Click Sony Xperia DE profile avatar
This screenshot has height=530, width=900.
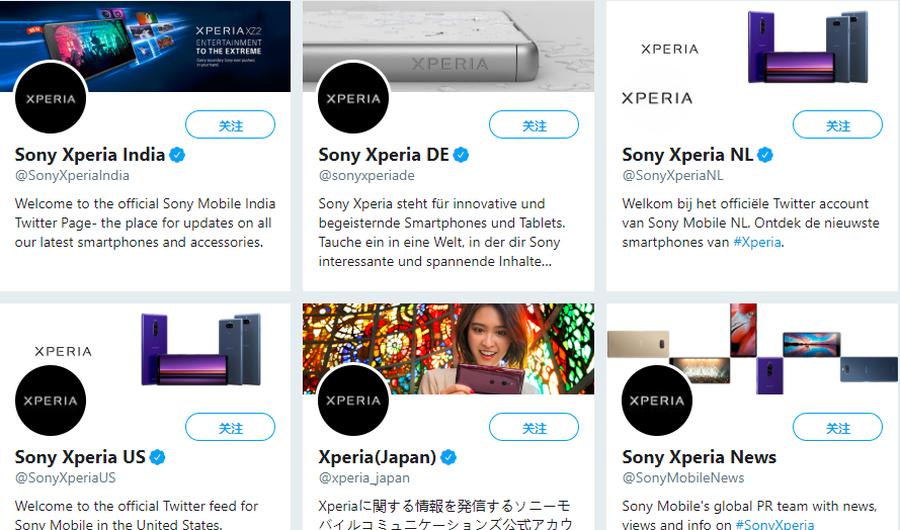point(353,98)
